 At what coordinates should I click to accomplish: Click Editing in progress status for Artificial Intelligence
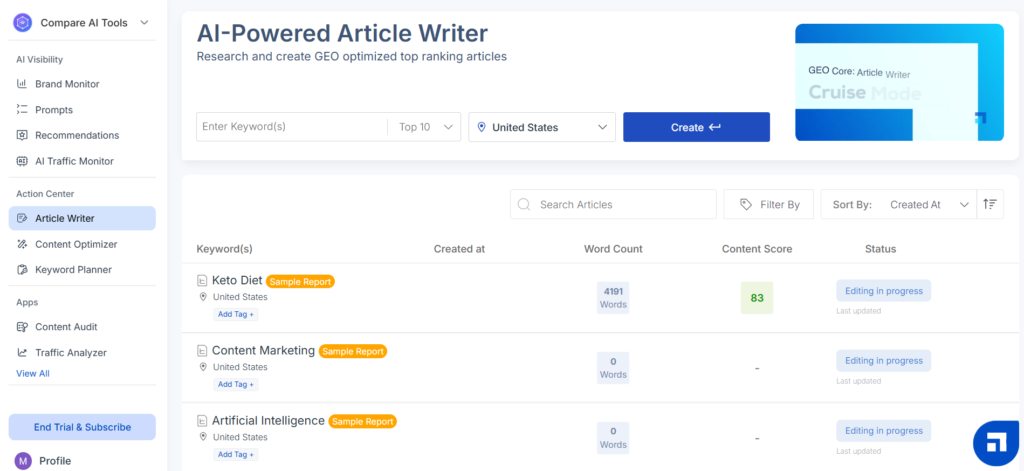click(x=884, y=430)
